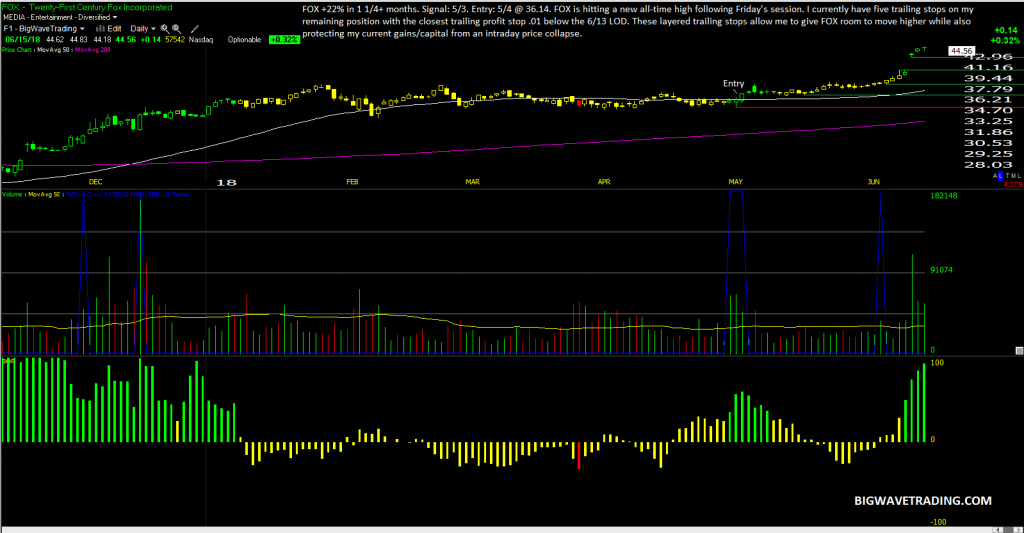Click the MovAvg 50 indicator label

(x=53, y=50)
